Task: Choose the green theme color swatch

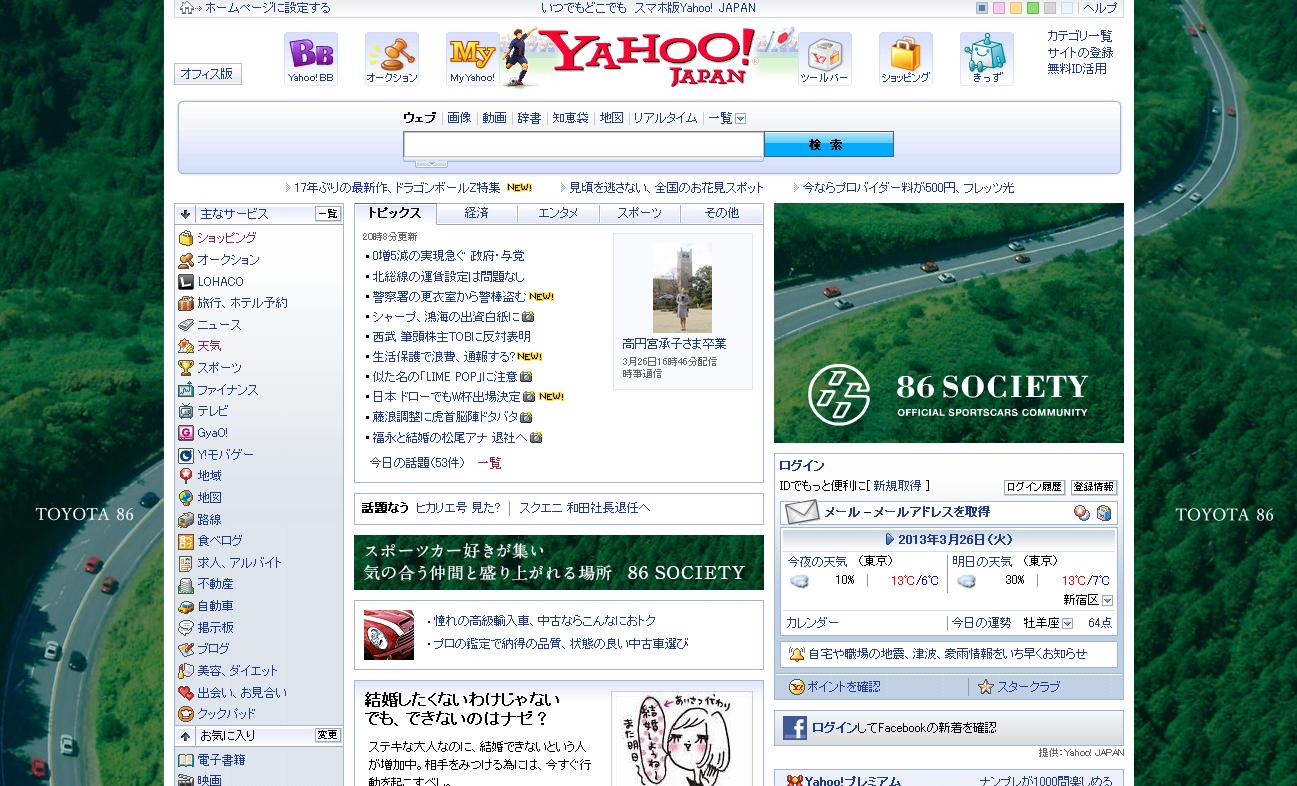Action: (1033, 8)
